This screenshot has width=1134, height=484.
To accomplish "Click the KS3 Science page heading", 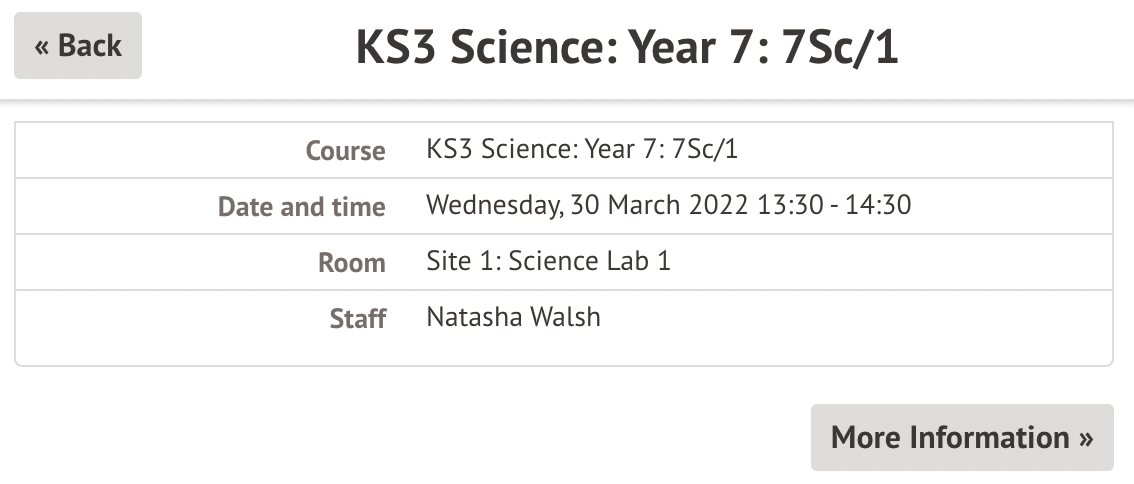I will pyautogui.click(x=627, y=48).
